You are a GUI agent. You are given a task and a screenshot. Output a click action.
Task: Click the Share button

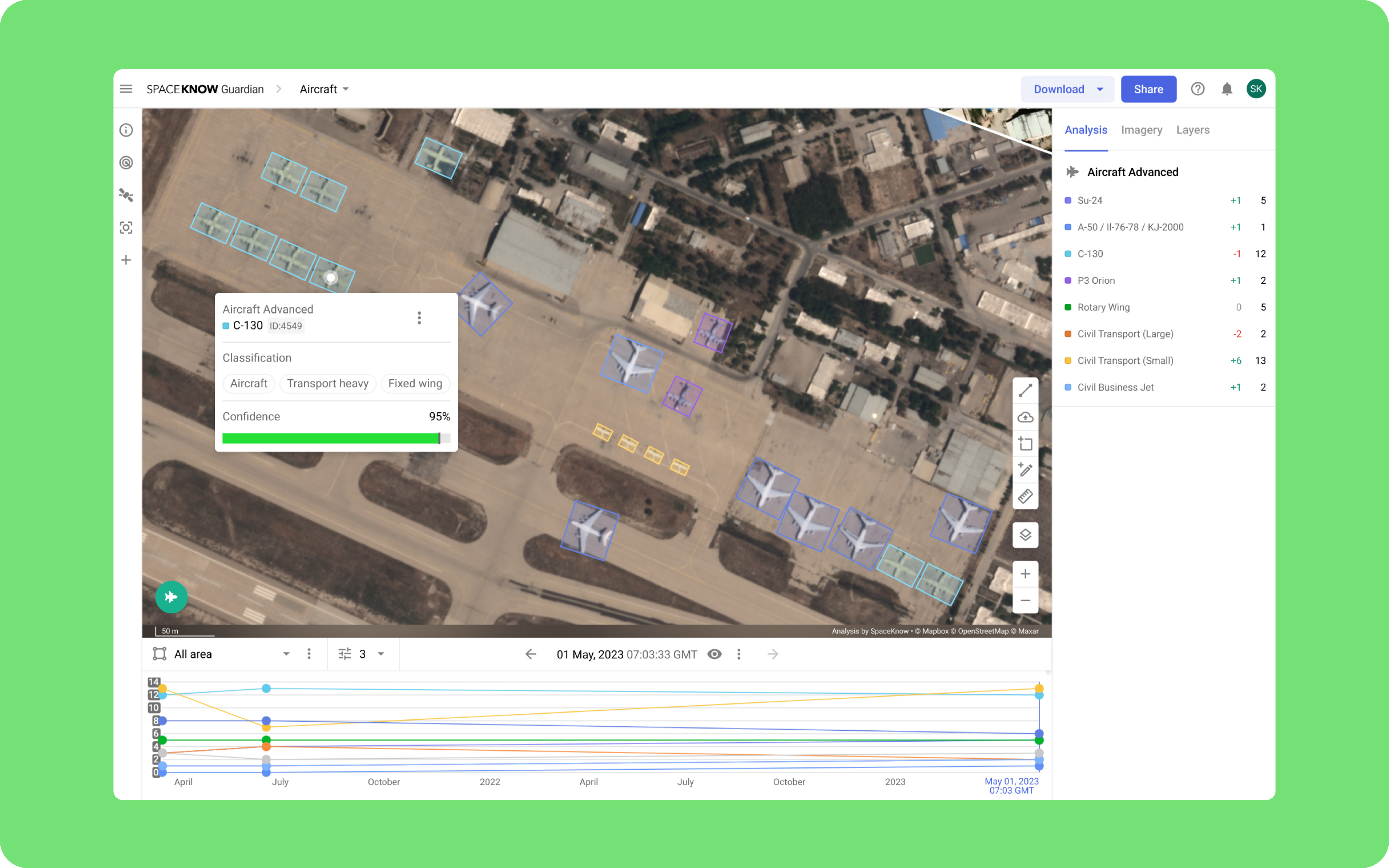[1148, 89]
